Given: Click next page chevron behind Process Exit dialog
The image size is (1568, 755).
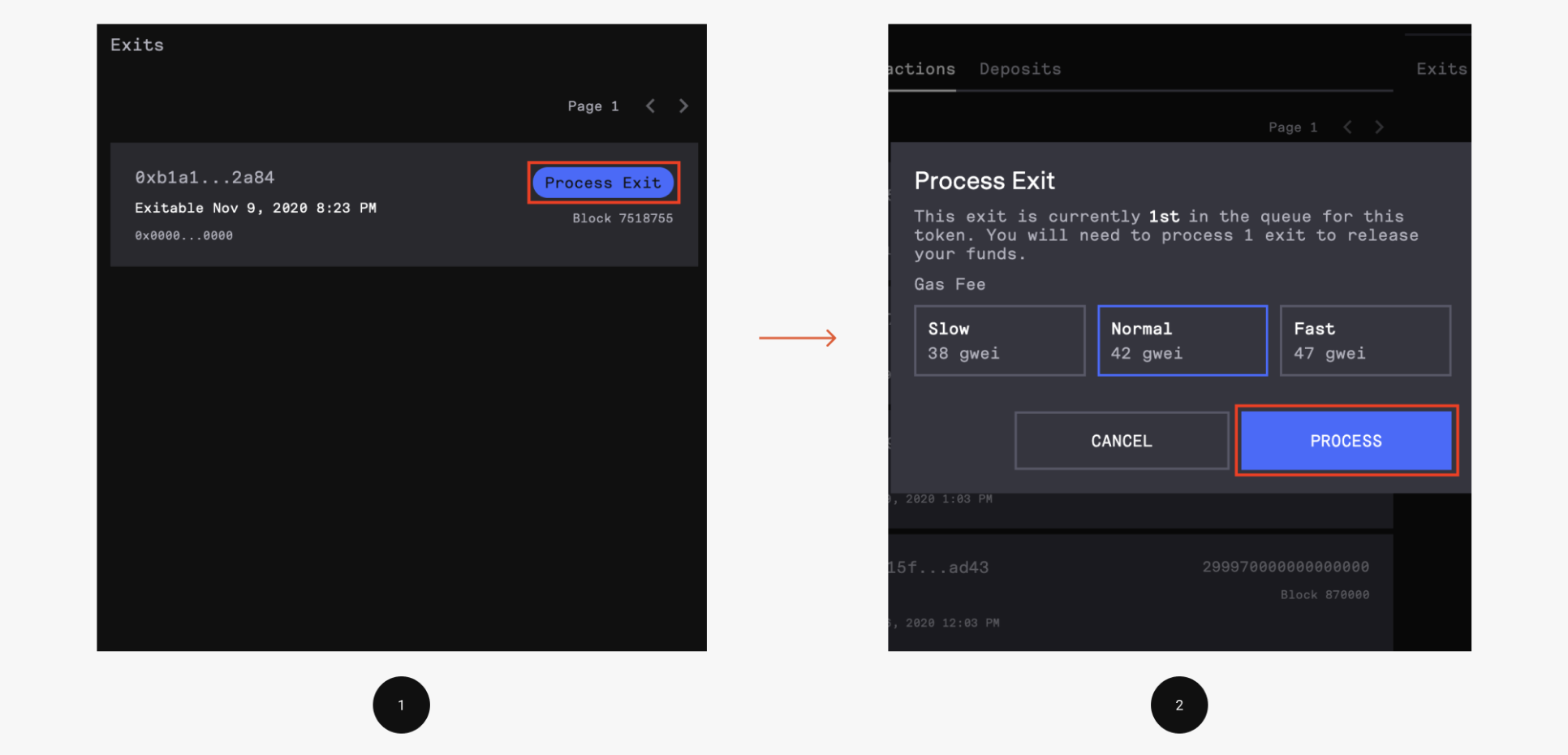Looking at the screenshot, I should pyautogui.click(x=1379, y=127).
